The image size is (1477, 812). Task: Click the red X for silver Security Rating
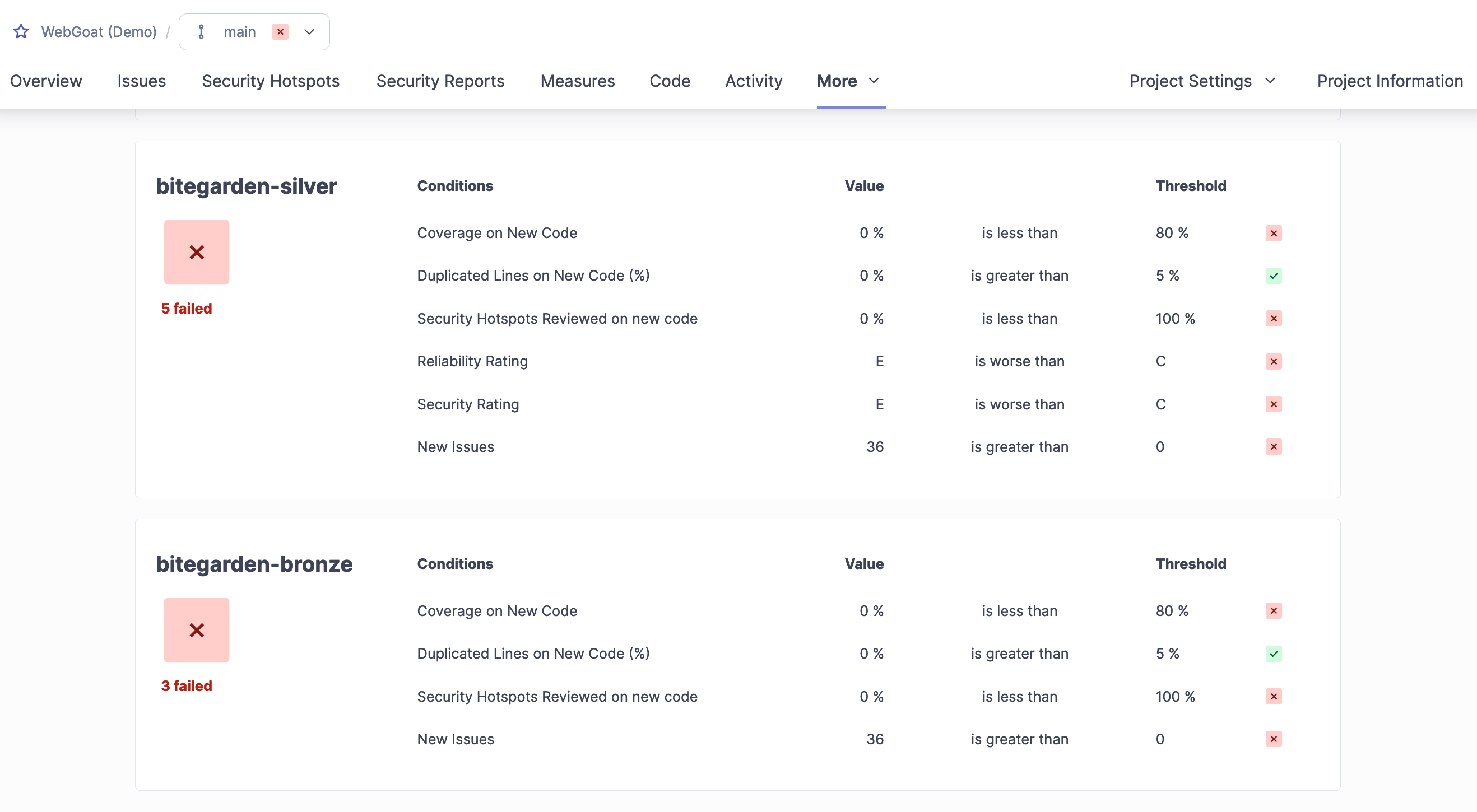1274,404
